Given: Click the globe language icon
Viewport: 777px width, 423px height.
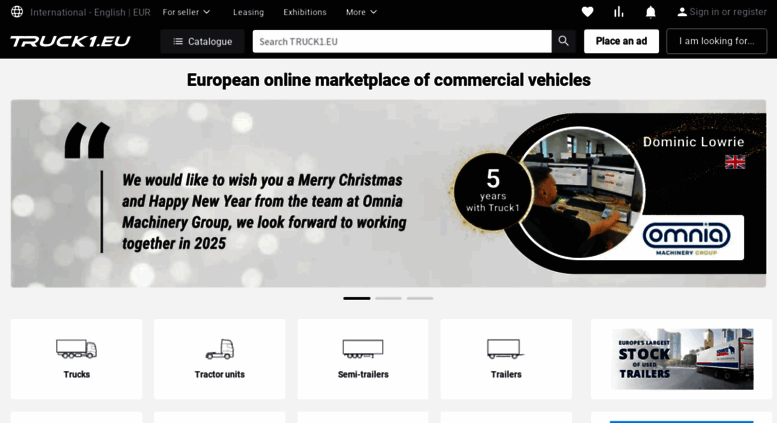Looking at the screenshot, I should 17,12.
